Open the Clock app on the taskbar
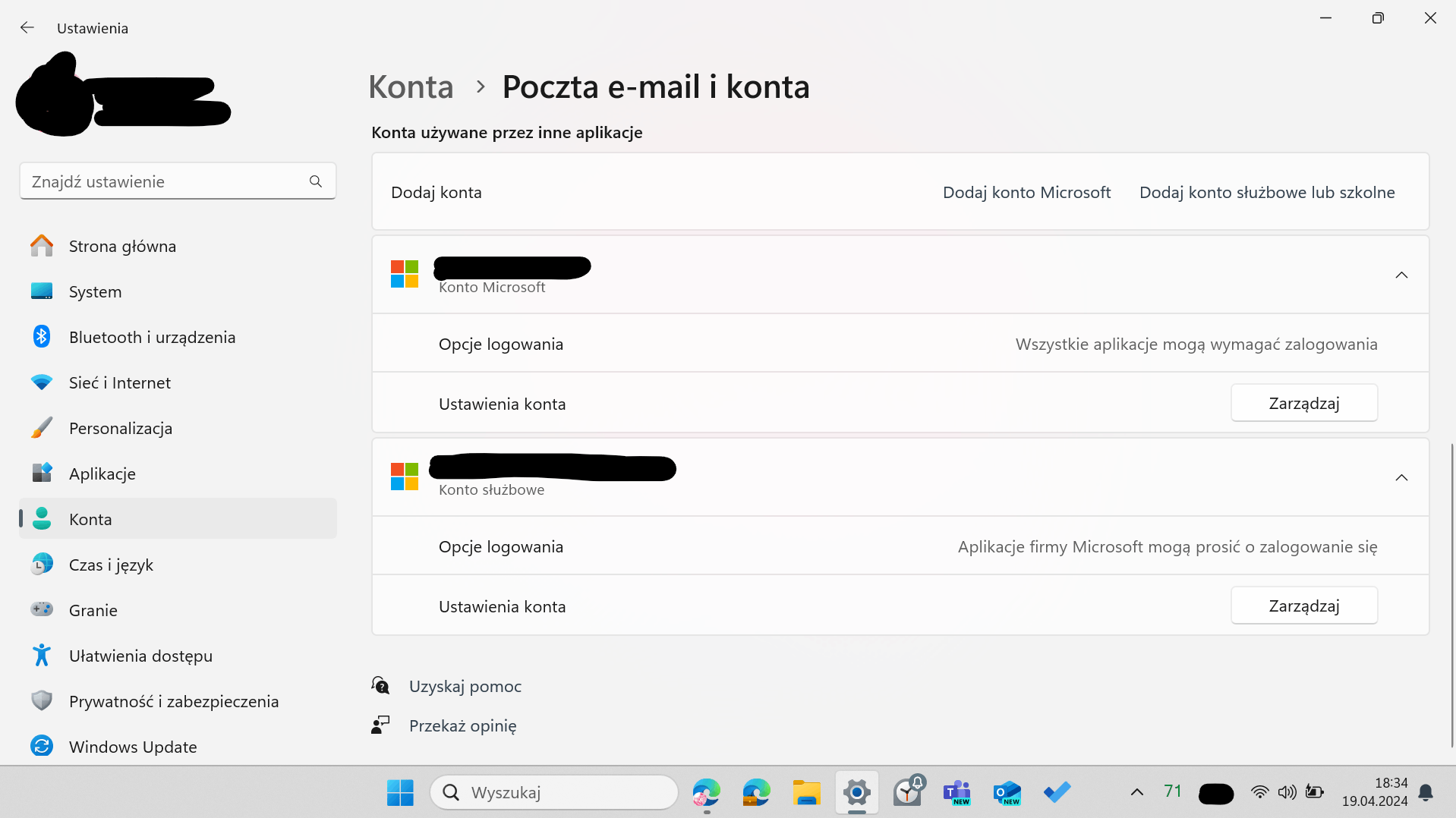The width and height of the screenshot is (1456, 818). tap(908, 792)
